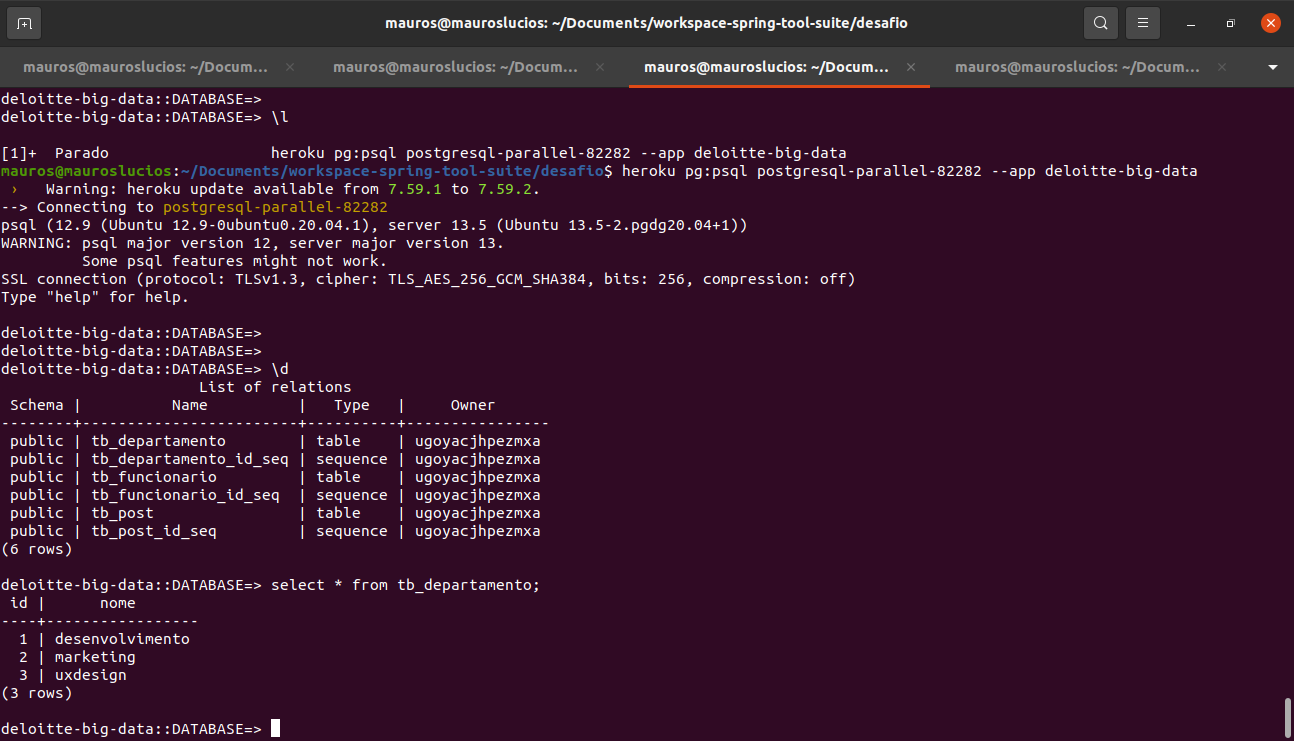Screen dimensions: 1294x741
Task: Click the 'List of relations' heading
Action: click(275, 387)
